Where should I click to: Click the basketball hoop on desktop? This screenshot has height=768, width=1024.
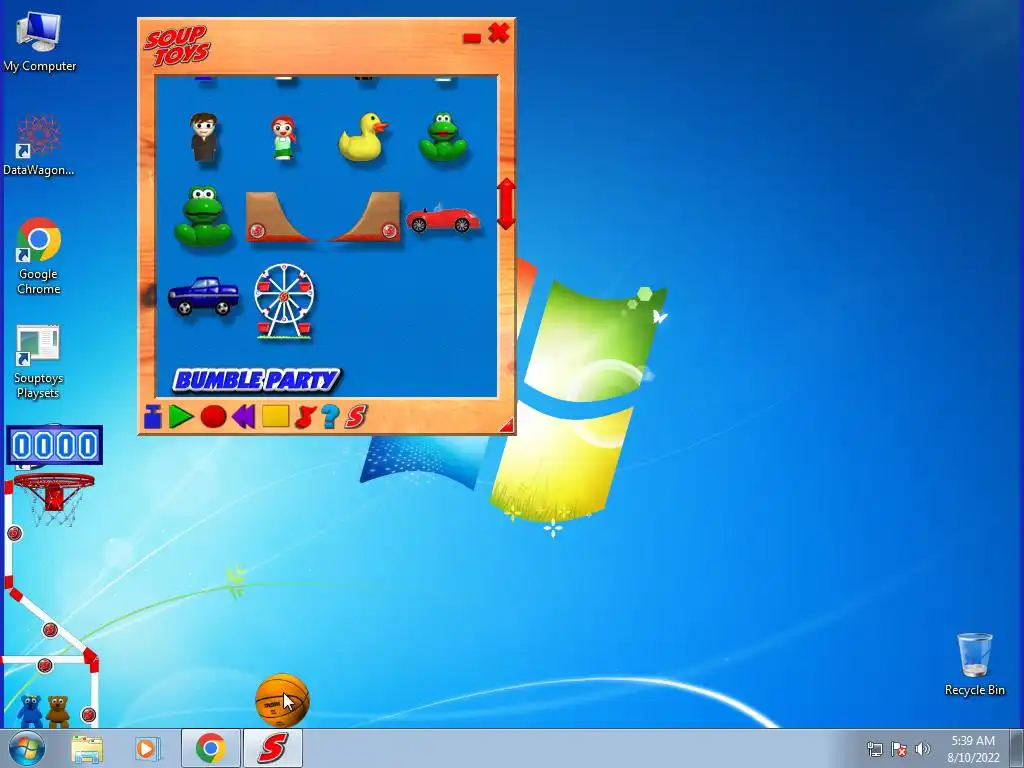[x=54, y=498]
